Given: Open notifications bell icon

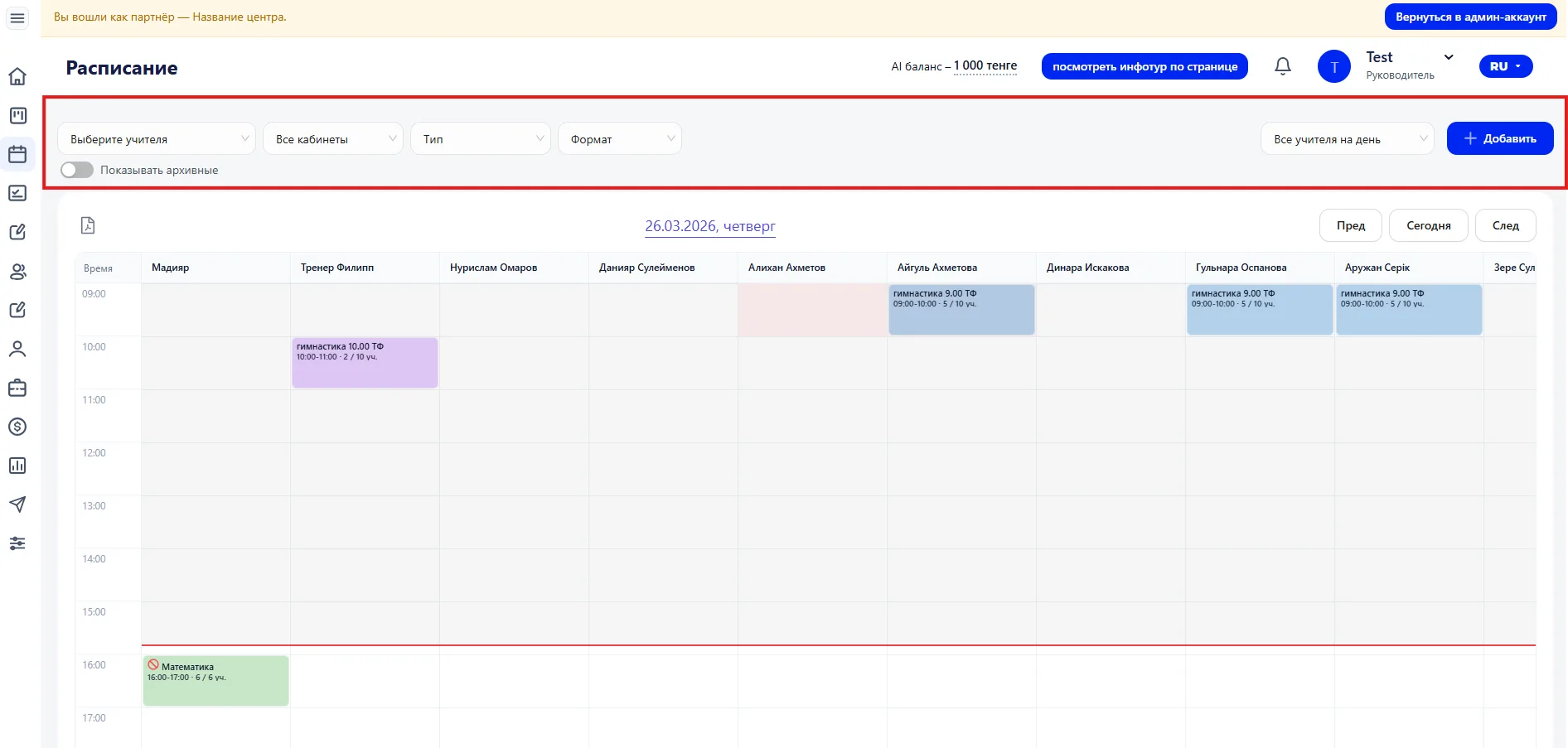Looking at the screenshot, I should [x=1283, y=66].
